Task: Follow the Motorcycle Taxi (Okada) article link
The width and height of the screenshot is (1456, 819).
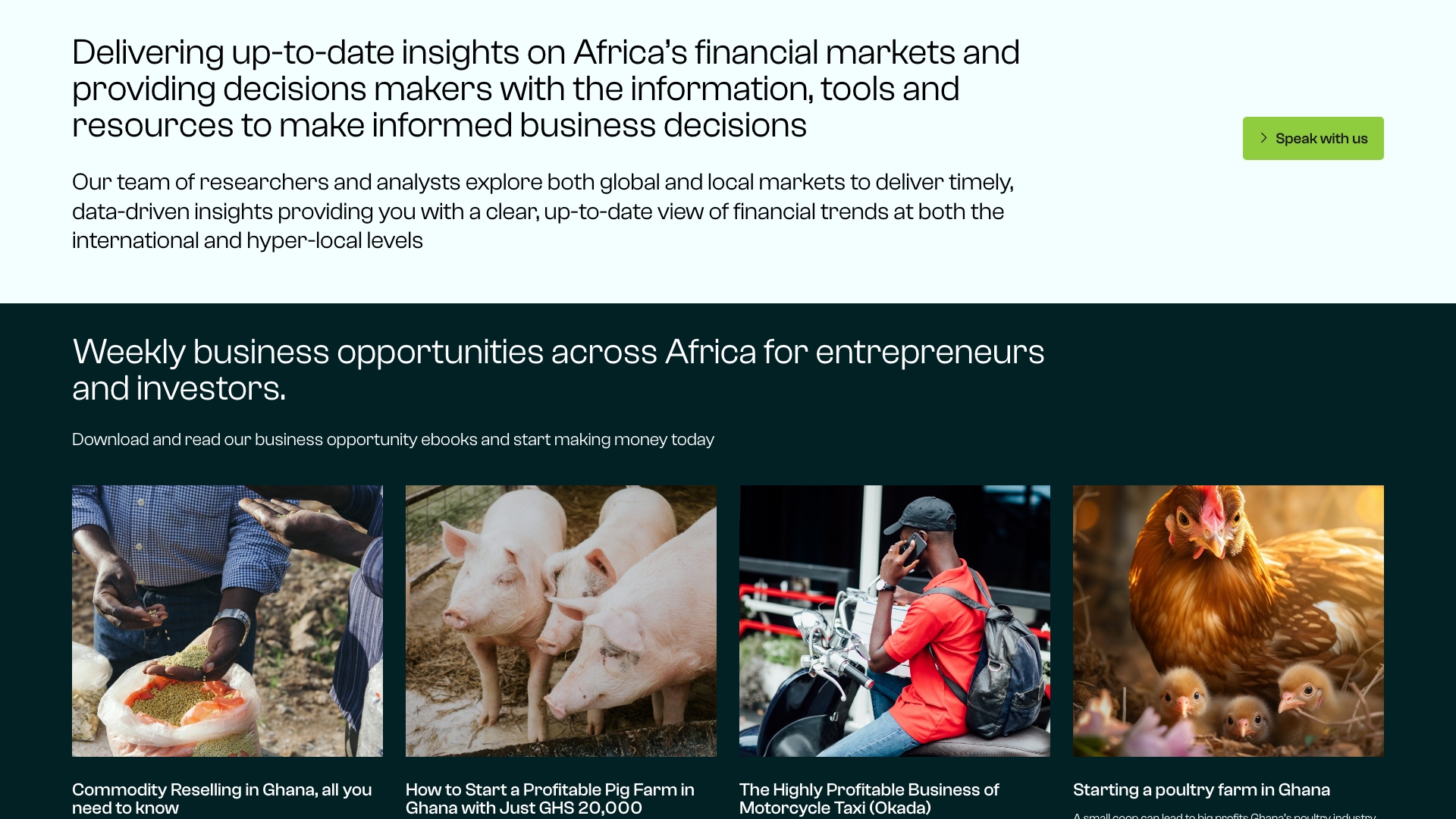Action: tap(869, 799)
